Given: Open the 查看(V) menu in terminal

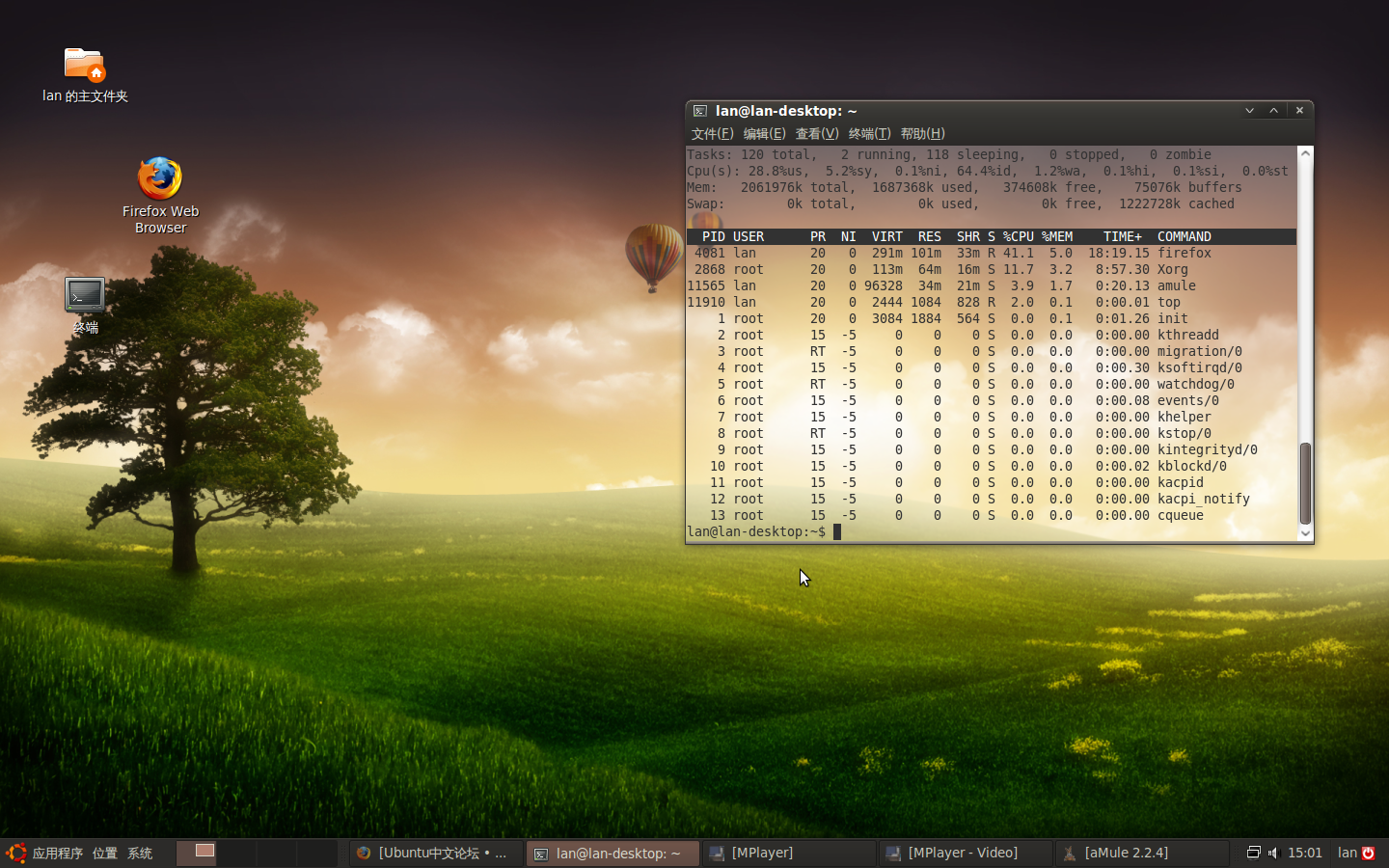Looking at the screenshot, I should pyautogui.click(x=817, y=134).
